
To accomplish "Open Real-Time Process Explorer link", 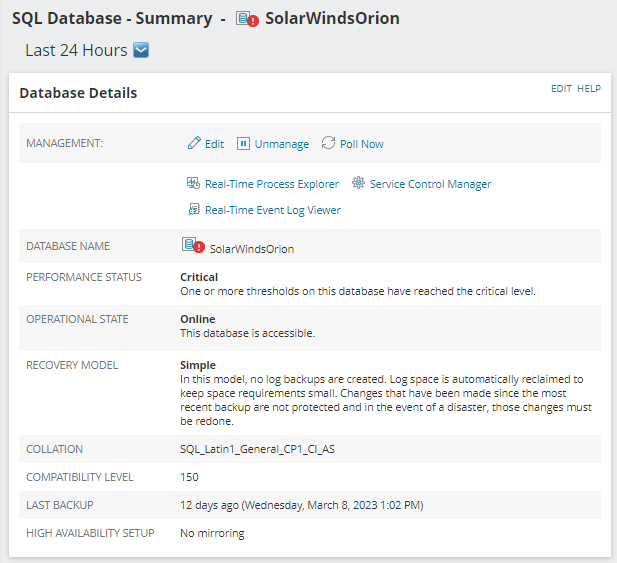I will (x=272, y=184).
